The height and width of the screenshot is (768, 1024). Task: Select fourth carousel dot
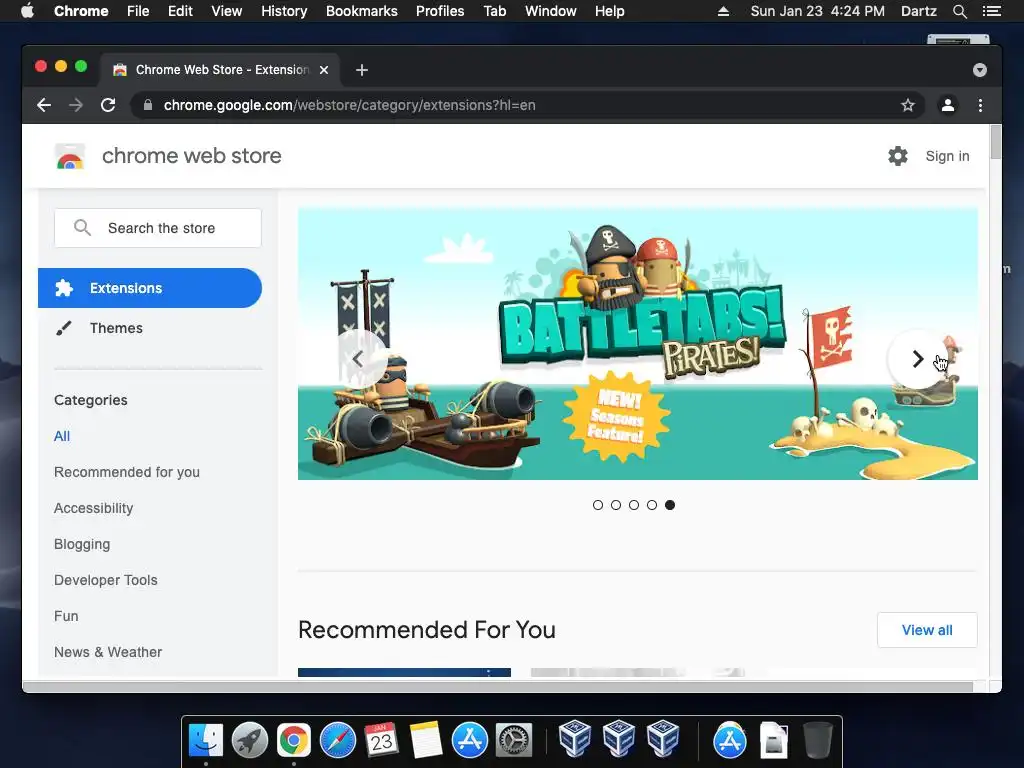click(x=652, y=505)
